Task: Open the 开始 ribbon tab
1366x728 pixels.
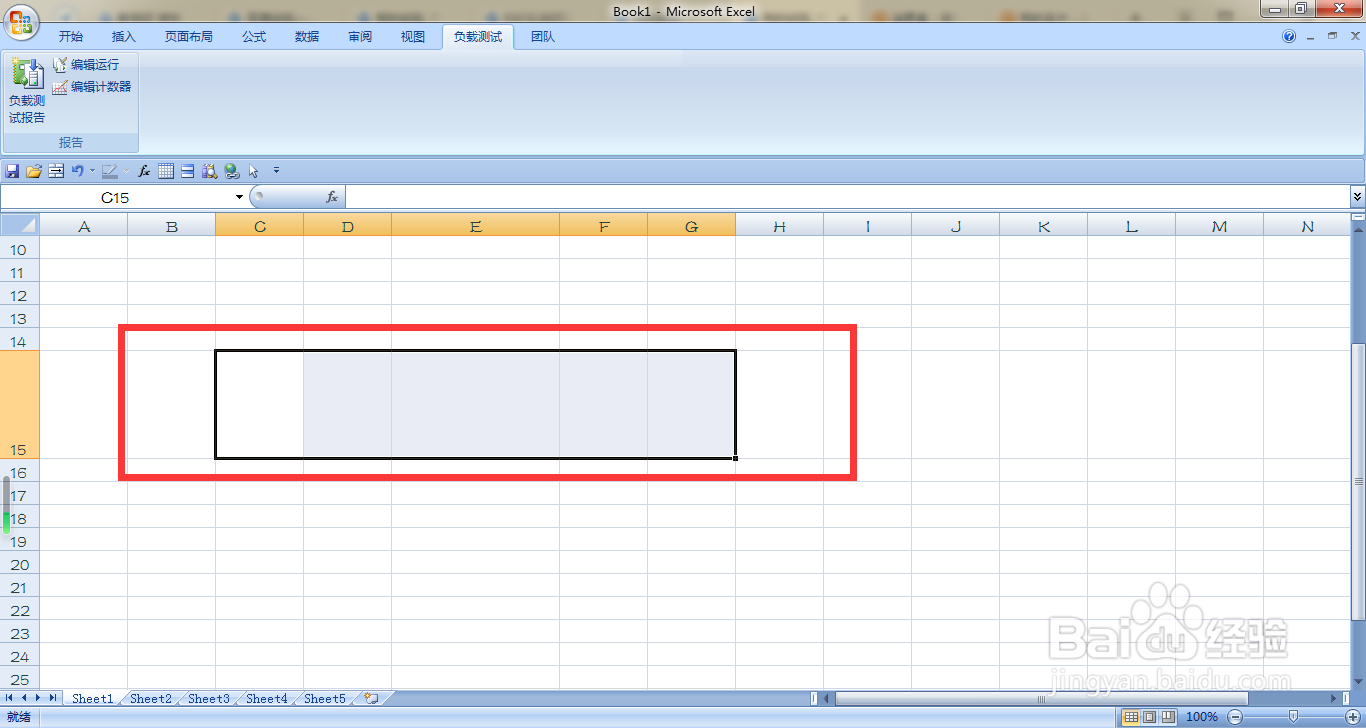Action: 70,37
